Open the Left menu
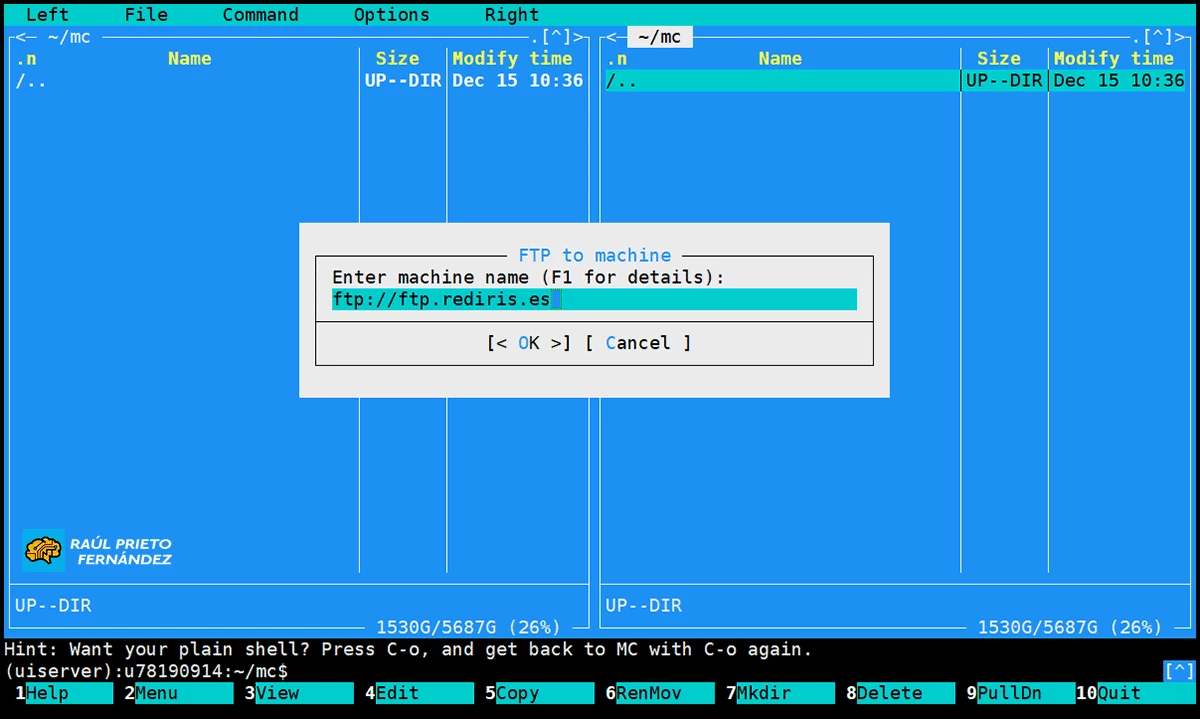This screenshot has width=1200, height=719. click(47, 14)
